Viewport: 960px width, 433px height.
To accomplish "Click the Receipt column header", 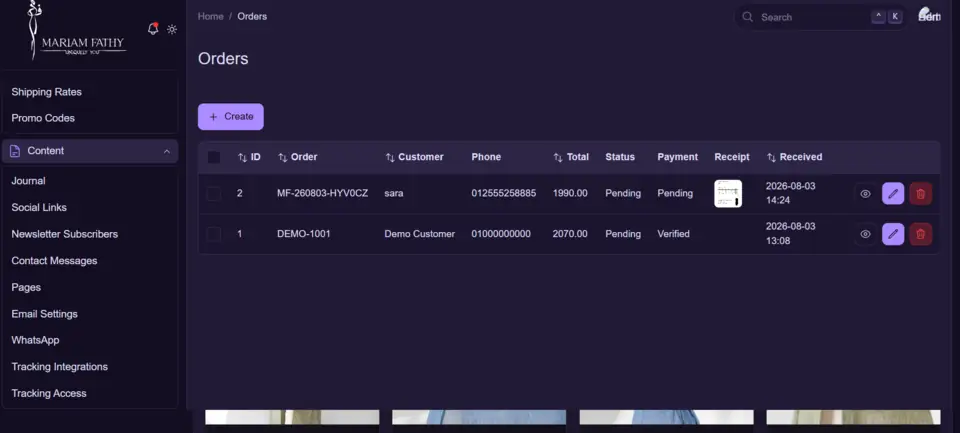I will (732, 157).
